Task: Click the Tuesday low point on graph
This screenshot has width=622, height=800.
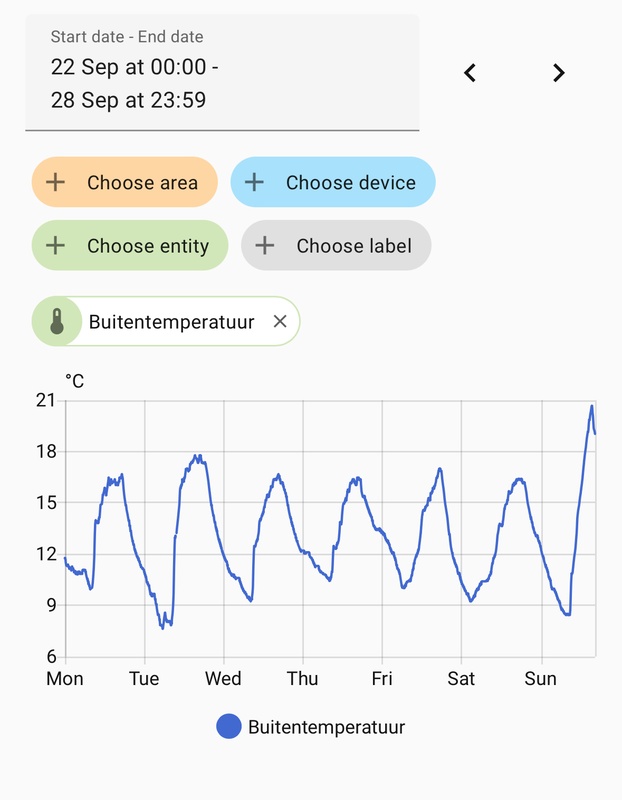Action: (162, 627)
